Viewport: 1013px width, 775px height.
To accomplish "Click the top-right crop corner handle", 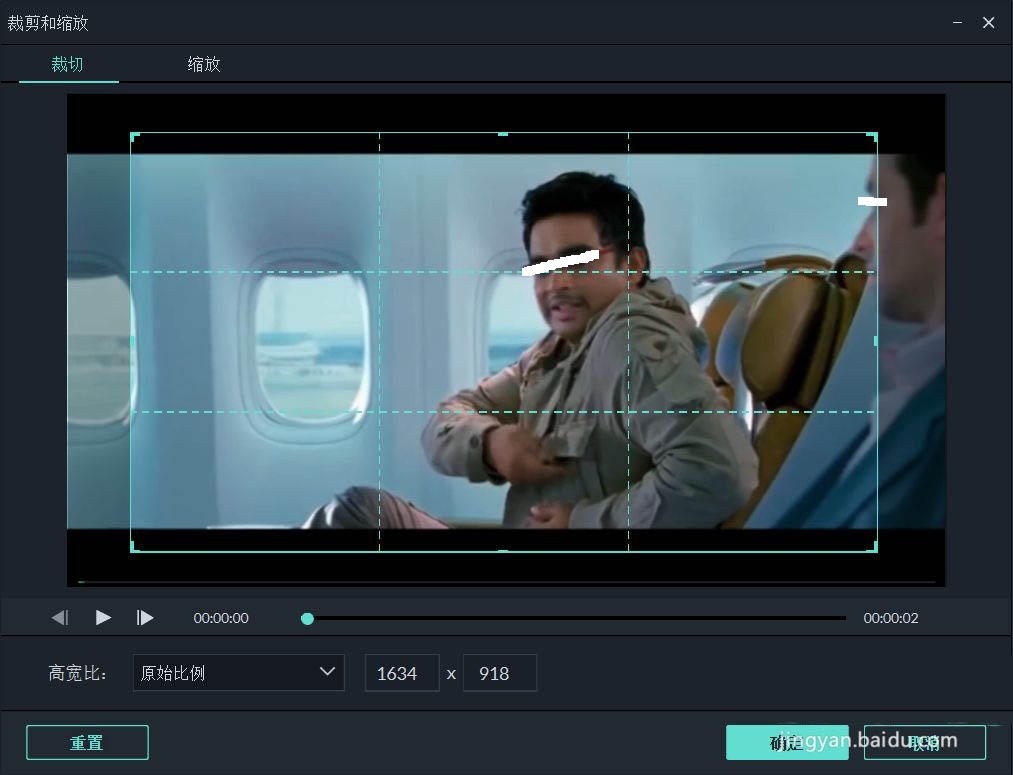I will pyautogui.click(x=873, y=136).
